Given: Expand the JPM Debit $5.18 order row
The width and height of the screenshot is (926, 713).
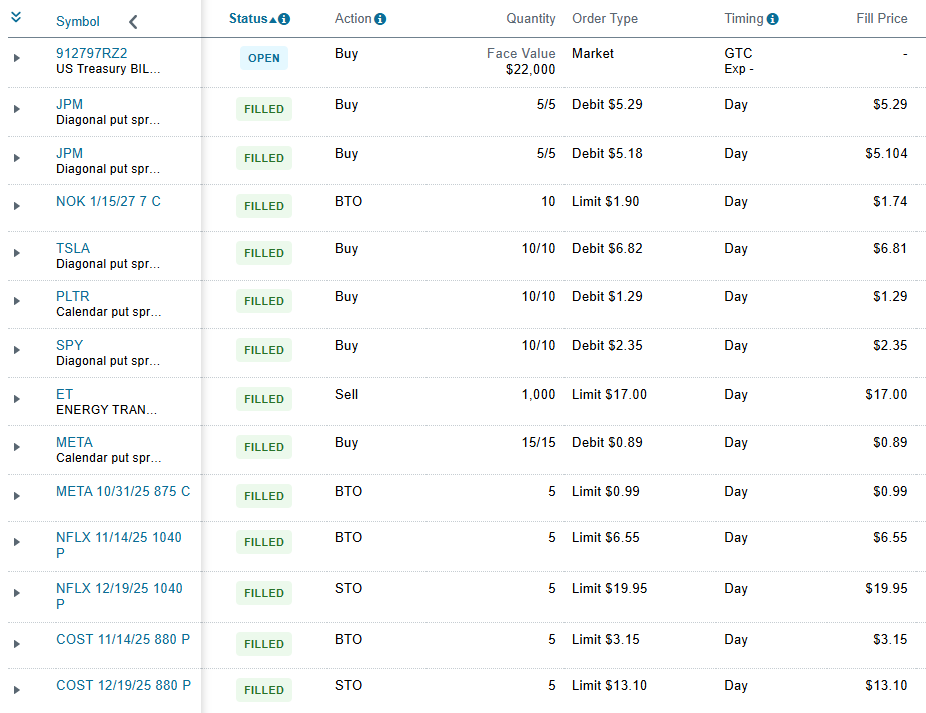Looking at the screenshot, I should tap(17, 158).
